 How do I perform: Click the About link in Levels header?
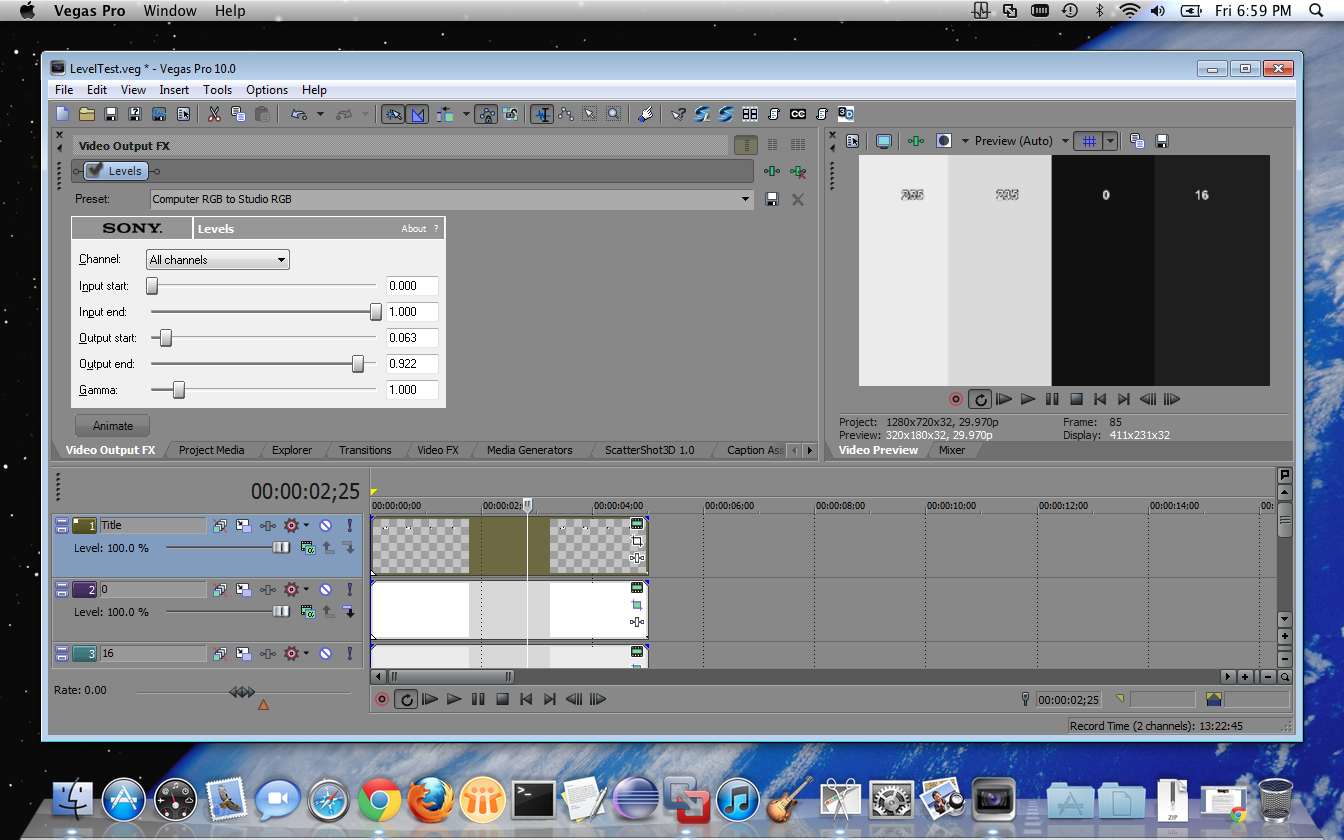[x=413, y=229]
